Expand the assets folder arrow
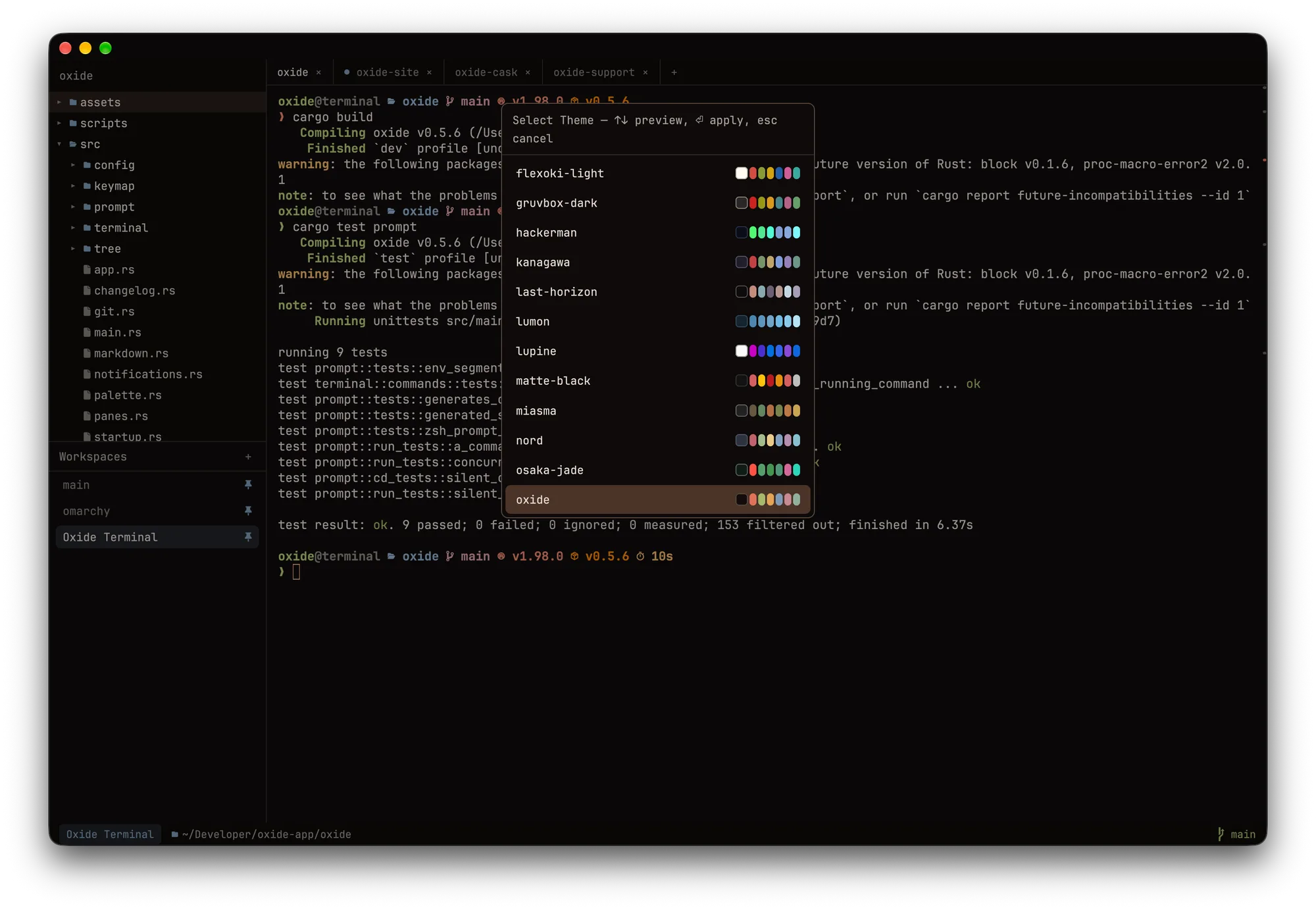The image size is (1316, 910). tap(59, 103)
